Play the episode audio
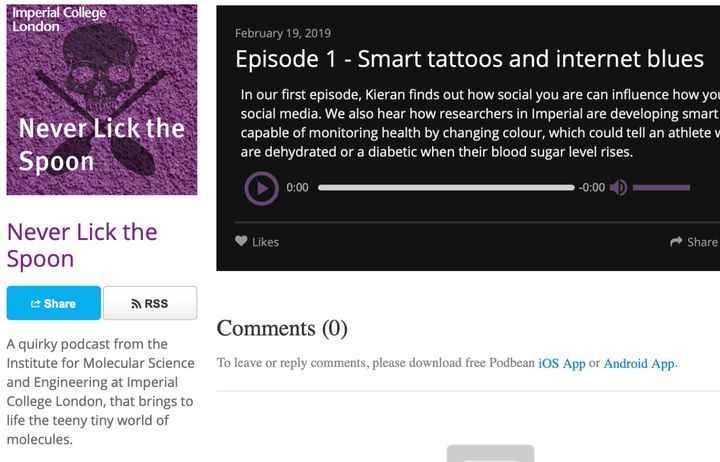The height and width of the screenshot is (462, 720). click(x=261, y=188)
